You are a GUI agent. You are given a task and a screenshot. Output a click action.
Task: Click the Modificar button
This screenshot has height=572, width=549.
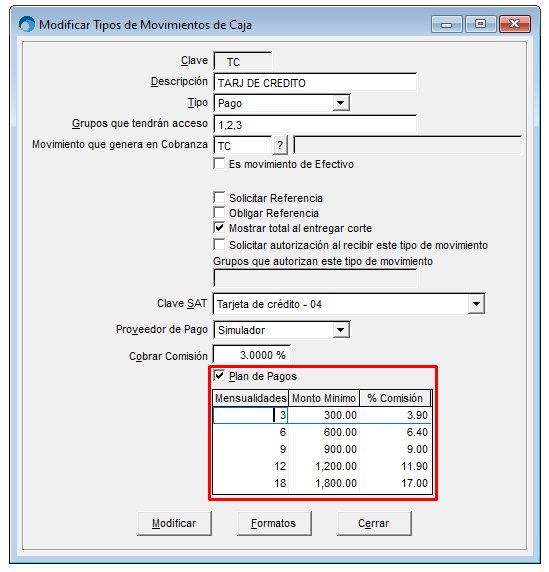(174, 523)
